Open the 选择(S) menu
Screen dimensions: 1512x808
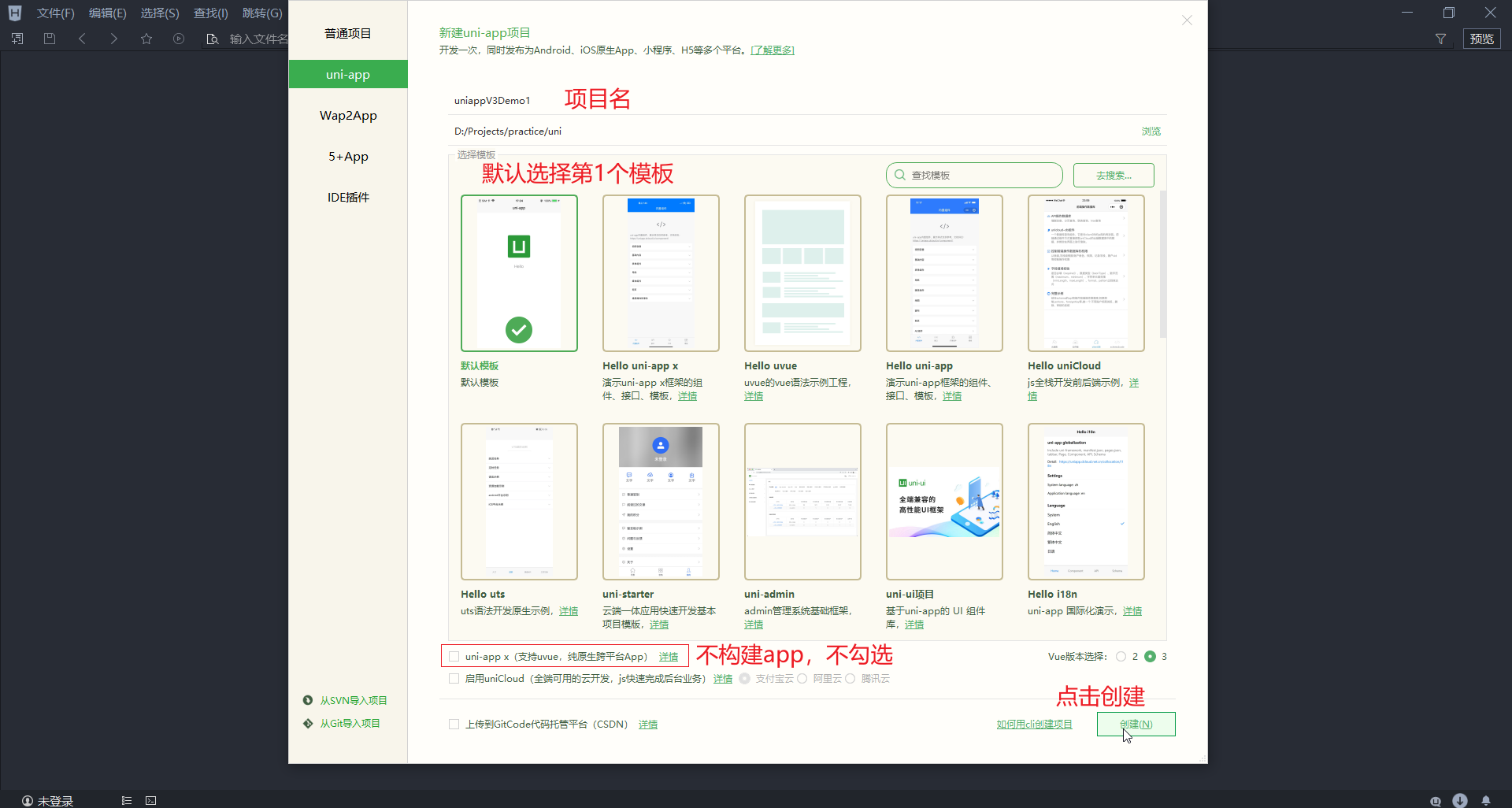(x=160, y=13)
